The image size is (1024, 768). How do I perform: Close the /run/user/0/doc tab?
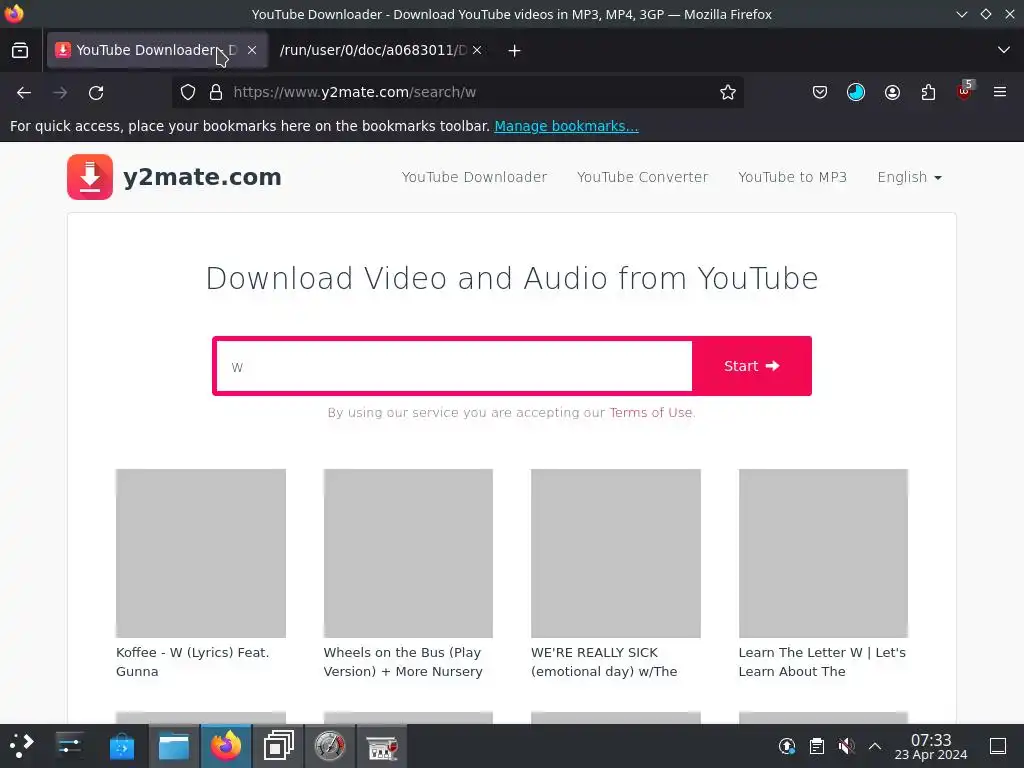coord(477,50)
